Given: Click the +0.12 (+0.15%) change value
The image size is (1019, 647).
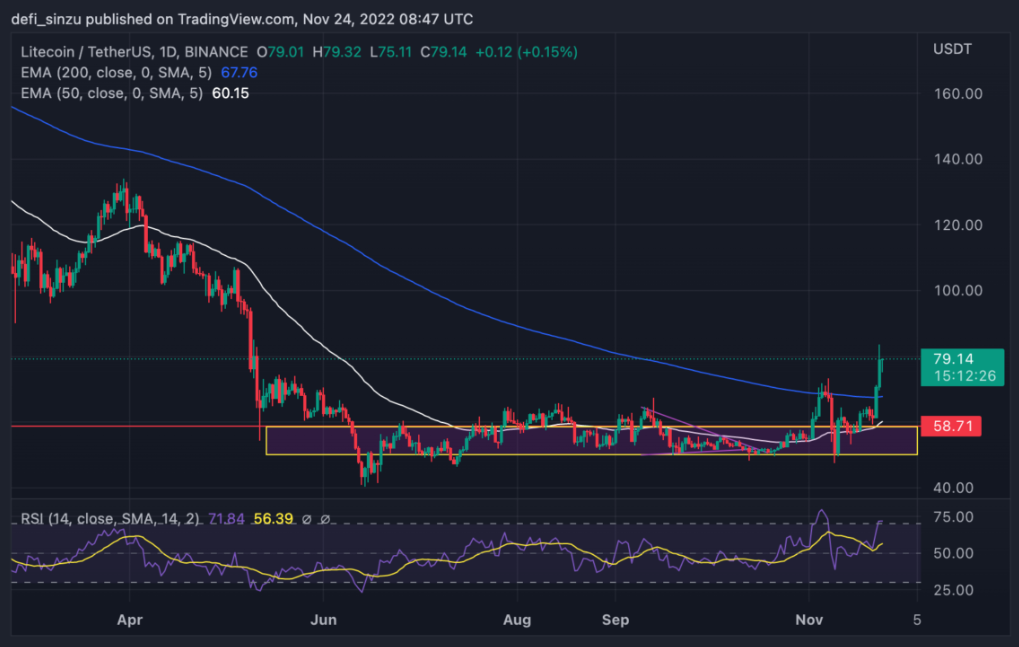Looking at the screenshot, I should point(526,52).
